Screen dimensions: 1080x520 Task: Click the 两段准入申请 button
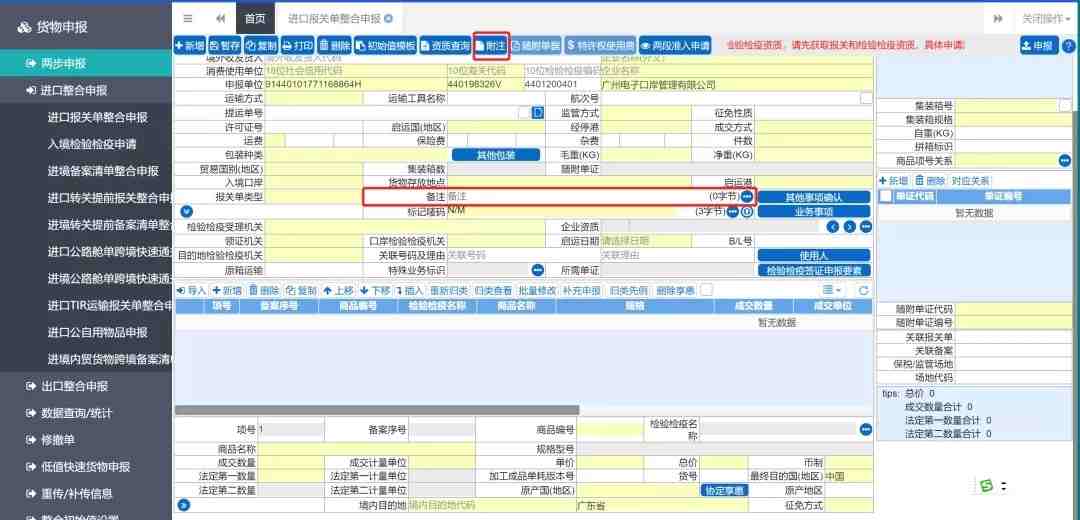[x=675, y=45]
